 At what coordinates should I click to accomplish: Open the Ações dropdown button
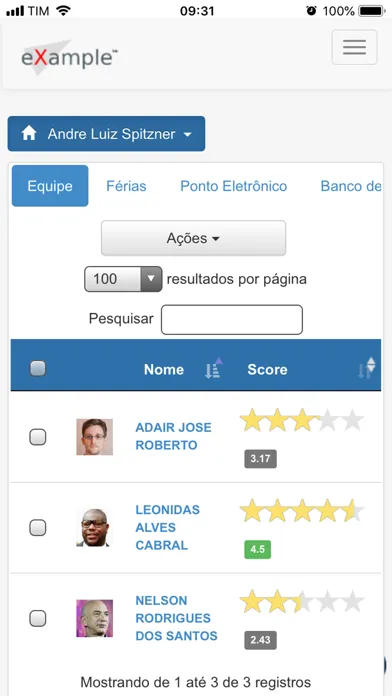pos(193,238)
